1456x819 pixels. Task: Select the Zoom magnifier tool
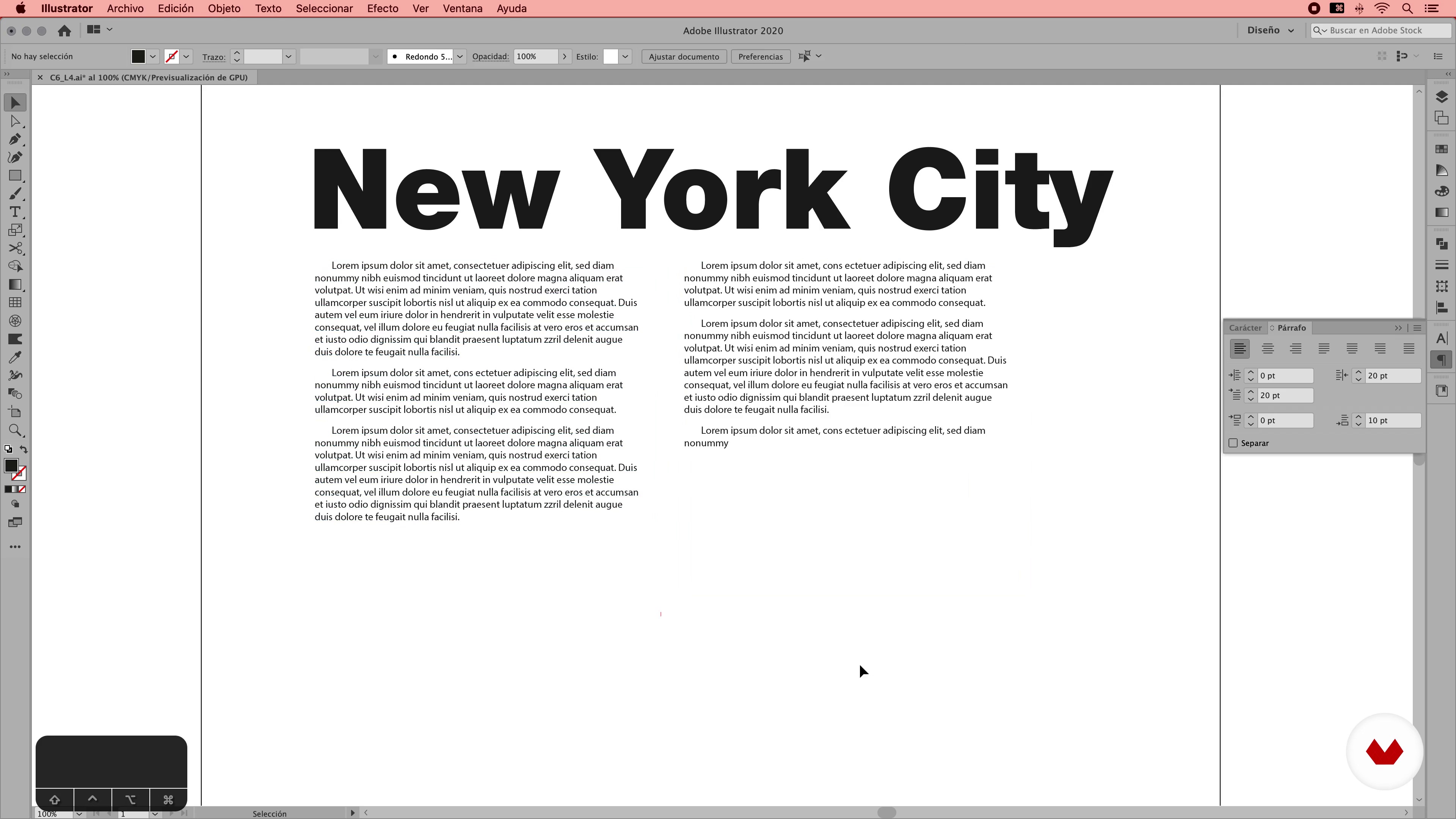[15, 431]
